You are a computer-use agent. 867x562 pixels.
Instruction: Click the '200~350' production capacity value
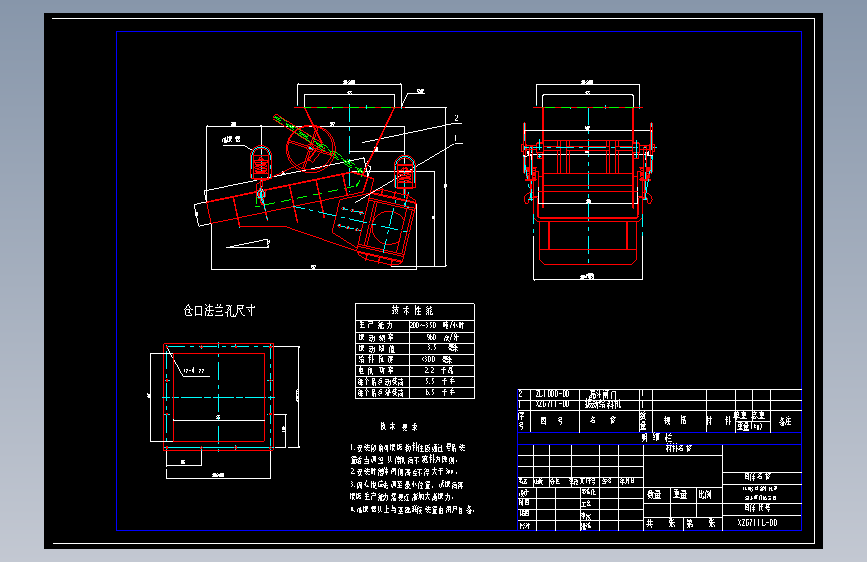[x=423, y=325]
